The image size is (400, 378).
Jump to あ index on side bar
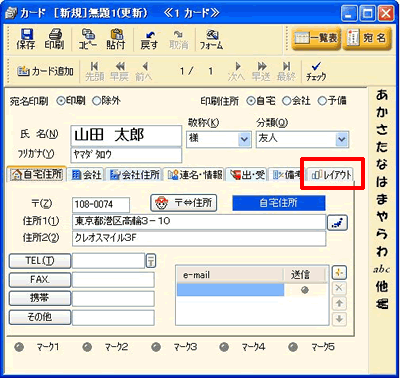[382, 95]
